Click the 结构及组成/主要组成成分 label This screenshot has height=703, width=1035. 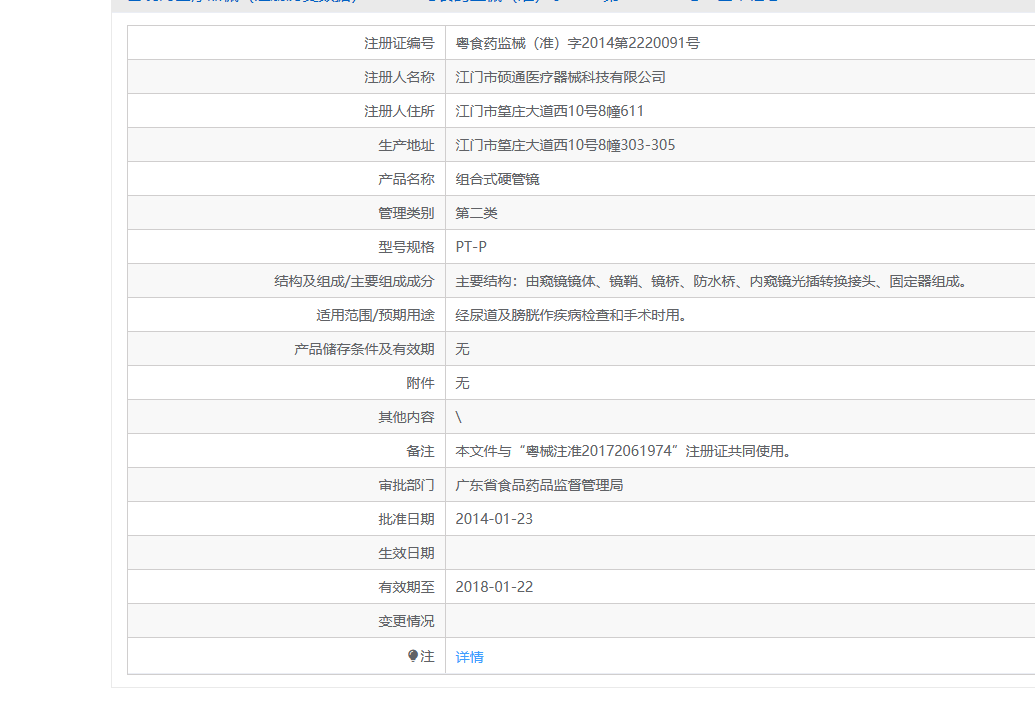point(354,281)
